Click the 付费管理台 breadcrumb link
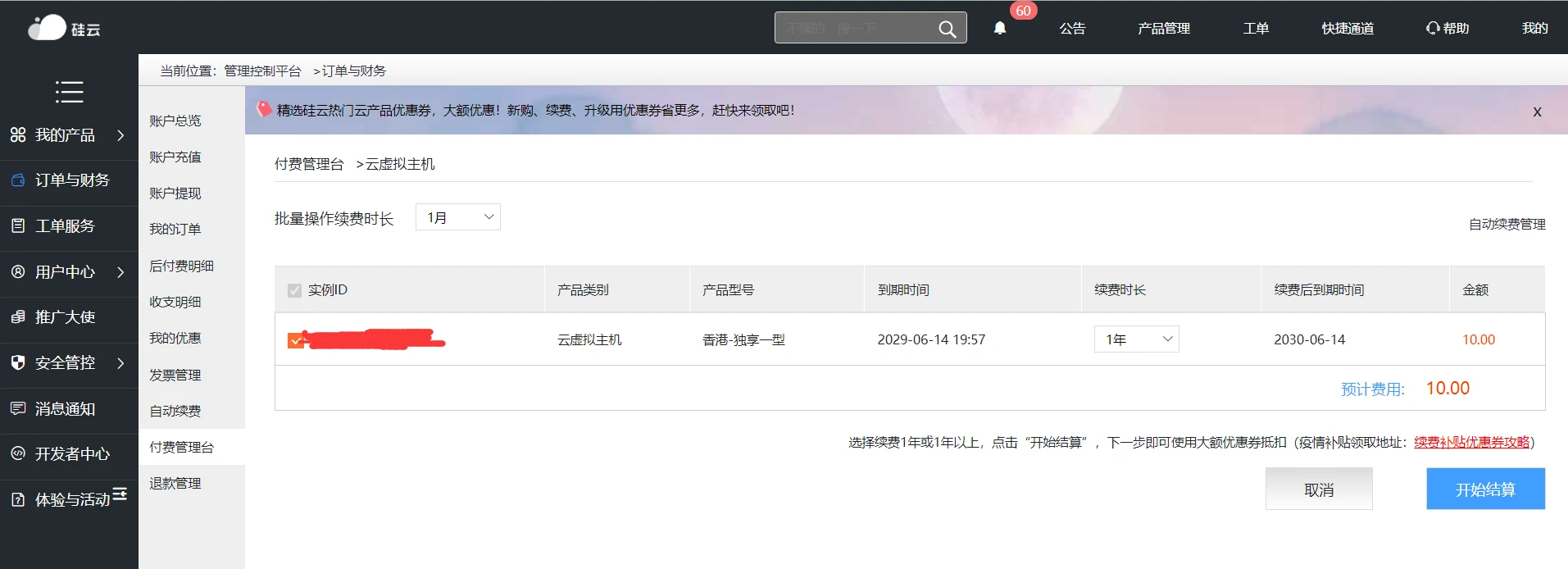Screen dimensions: 1568x569 309,164
